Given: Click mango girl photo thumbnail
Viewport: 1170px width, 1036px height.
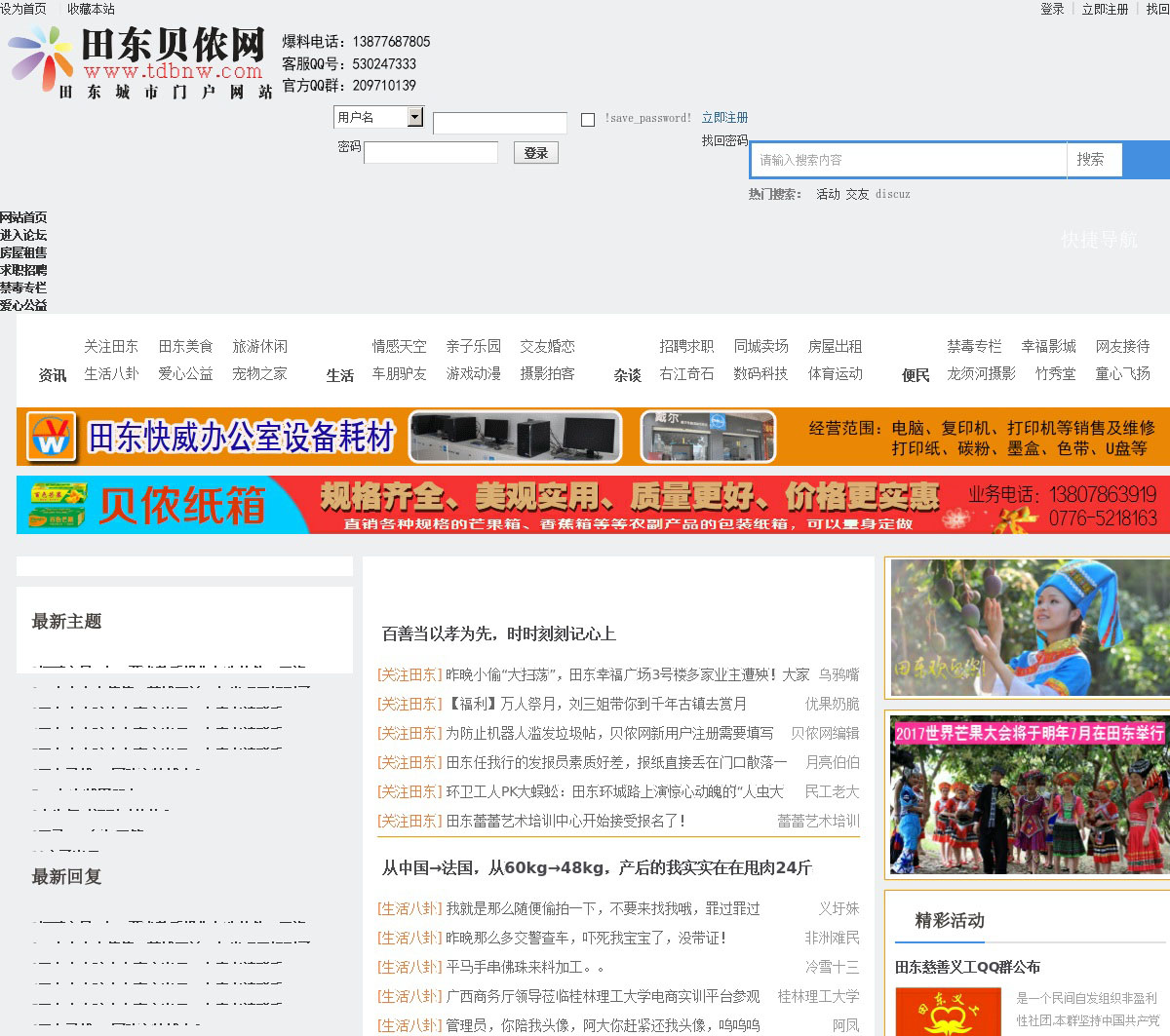Looking at the screenshot, I should [x=1030, y=628].
